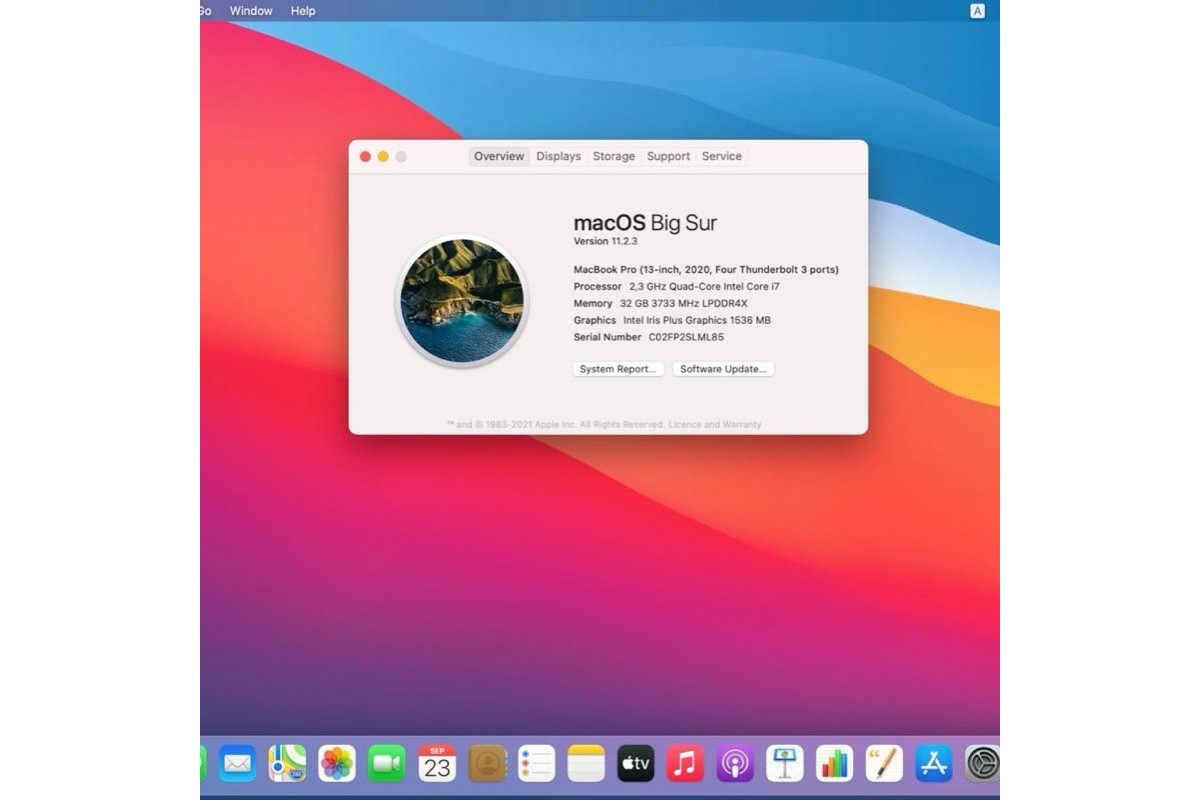Open the Contacts app icon
This screenshot has height=800, width=1200.
click(x=487, y=764)
